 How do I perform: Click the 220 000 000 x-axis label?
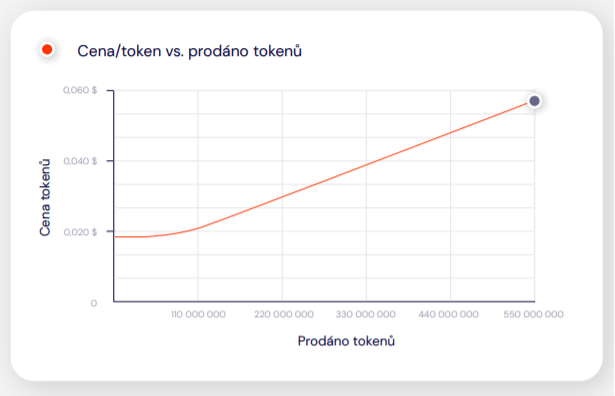pyautogui.click(x=284, y=314)
